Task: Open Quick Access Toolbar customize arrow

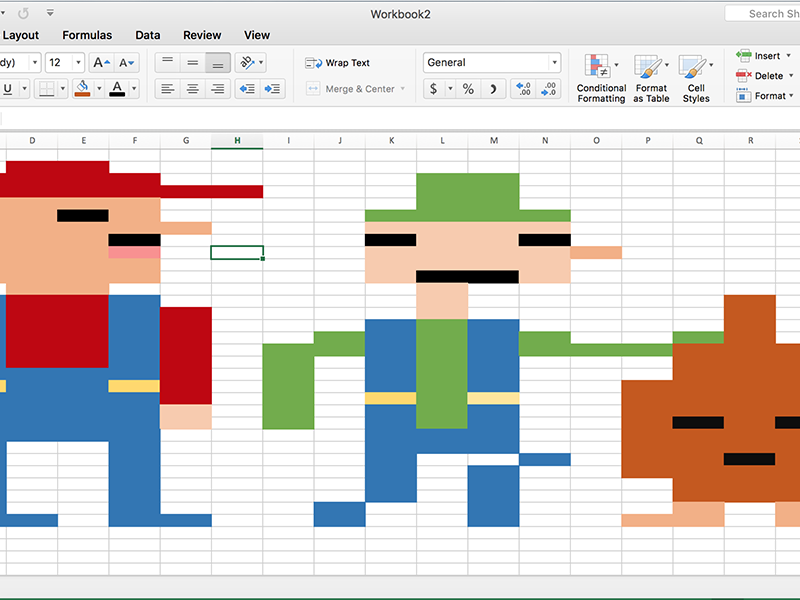Action: (x=50, y=13)
